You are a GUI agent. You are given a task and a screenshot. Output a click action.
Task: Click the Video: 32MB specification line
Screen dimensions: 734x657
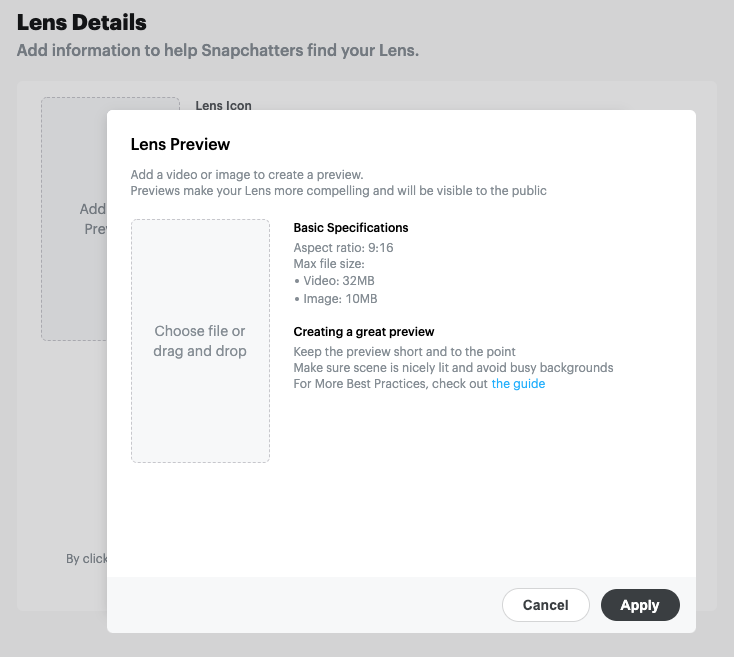337,281
